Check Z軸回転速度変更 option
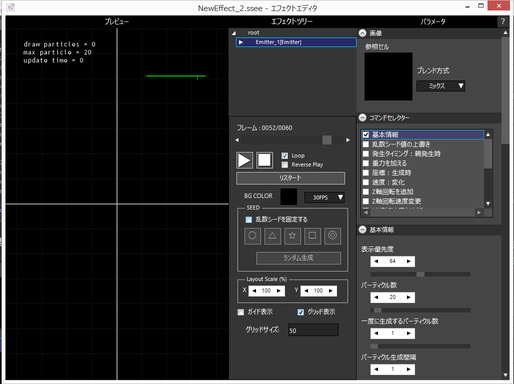Image resolution: width=514 pixels, height=384 pixels. pos(366,201)
